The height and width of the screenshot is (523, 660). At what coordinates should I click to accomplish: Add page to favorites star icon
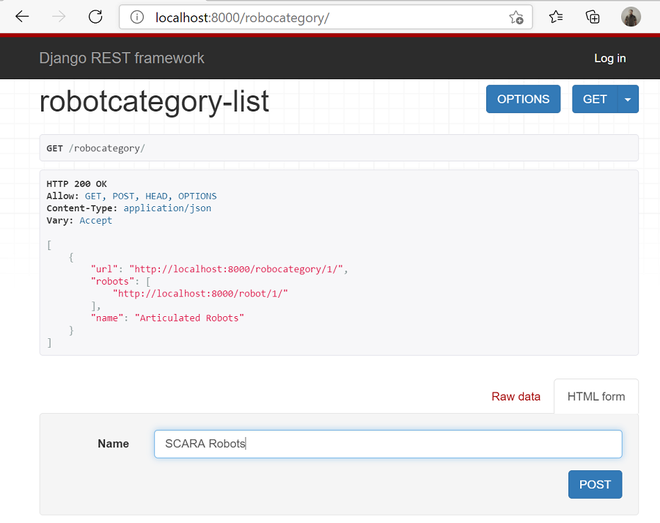(516, 18)
